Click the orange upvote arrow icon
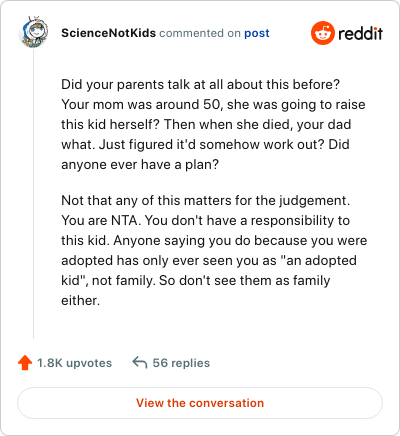 pyautogui.click(x=25, y=363)
